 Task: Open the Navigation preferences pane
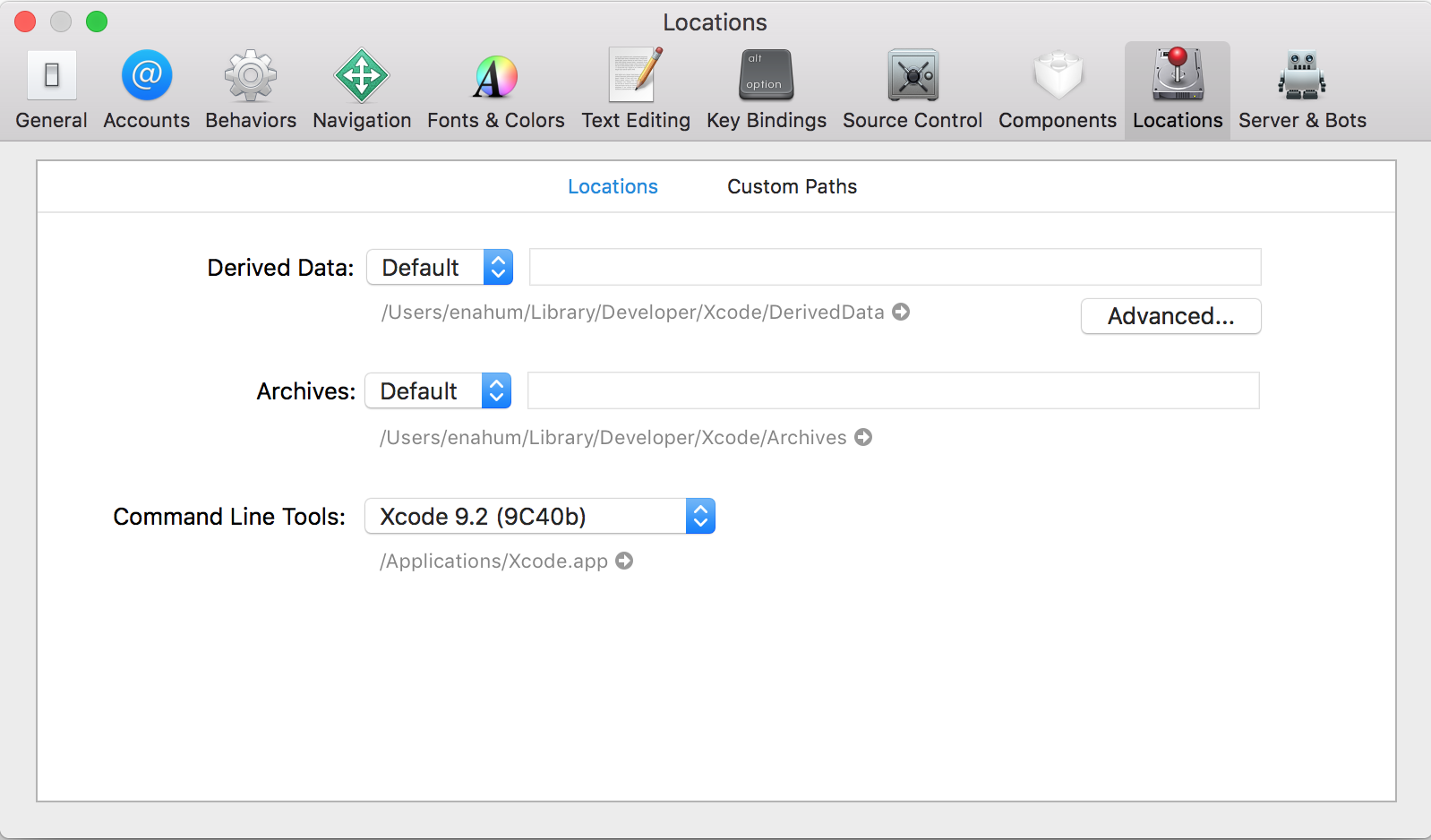coord(362,90)
